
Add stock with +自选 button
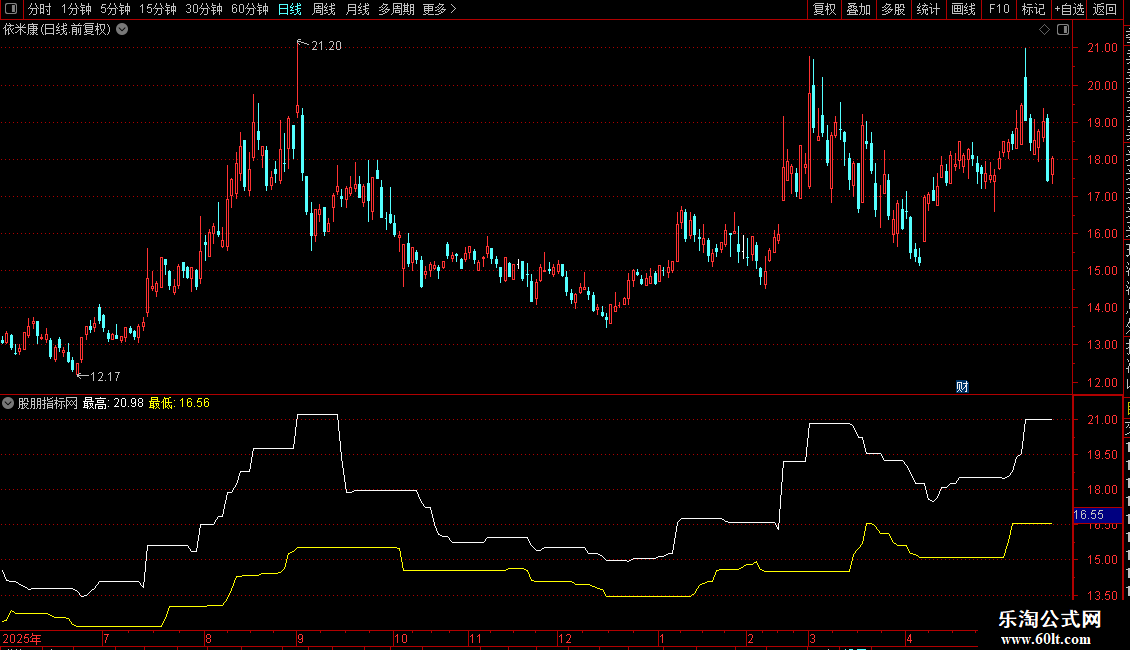1069,9
